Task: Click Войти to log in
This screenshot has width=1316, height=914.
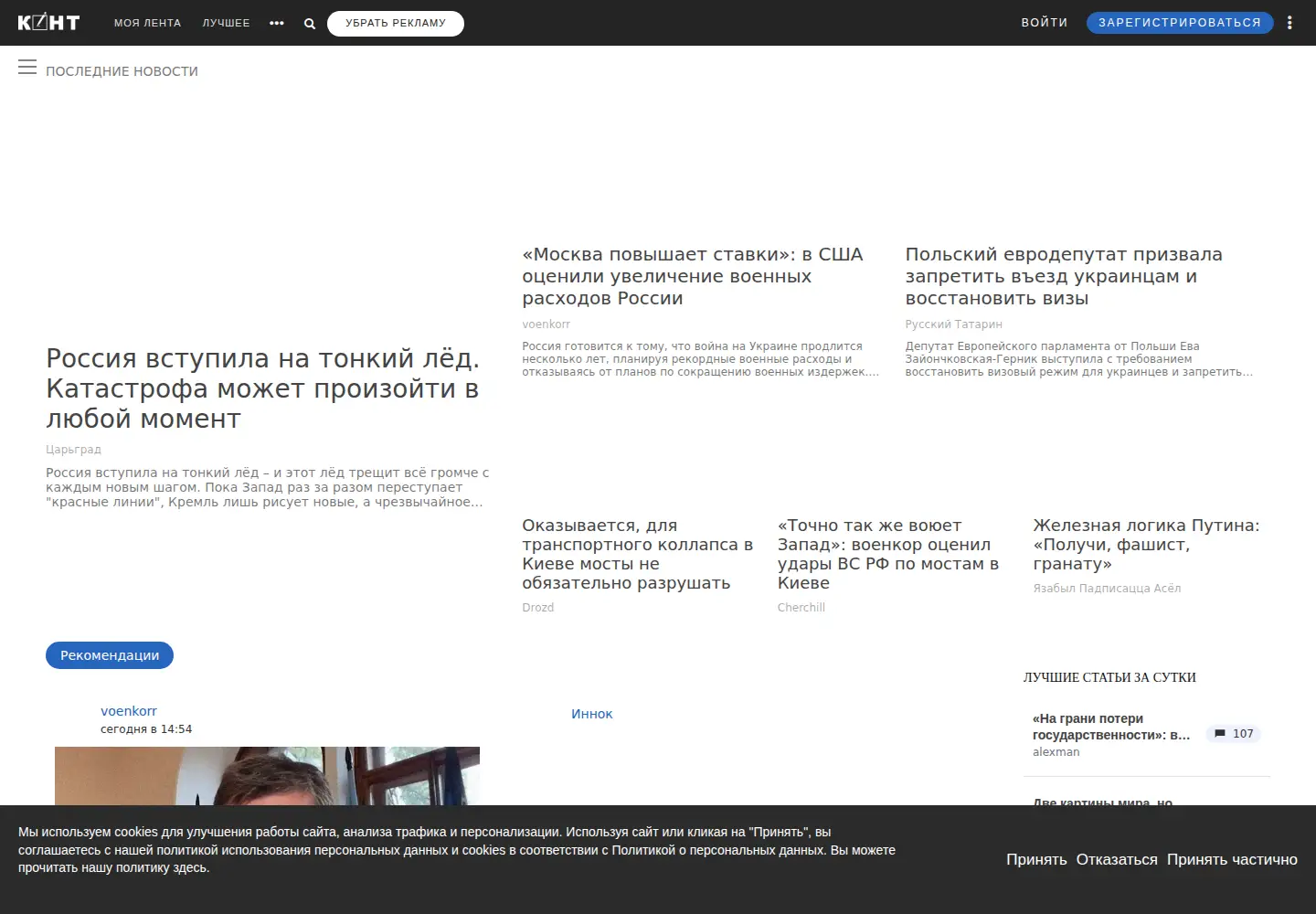Action: click(x=1045, y=23)
